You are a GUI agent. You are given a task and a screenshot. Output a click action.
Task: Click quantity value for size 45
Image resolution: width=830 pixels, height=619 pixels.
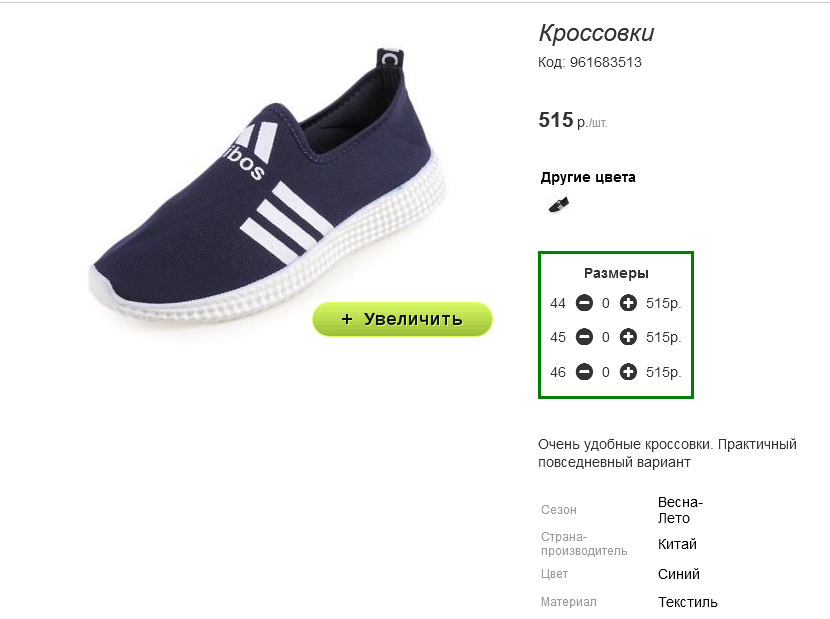tap(606, 337)
